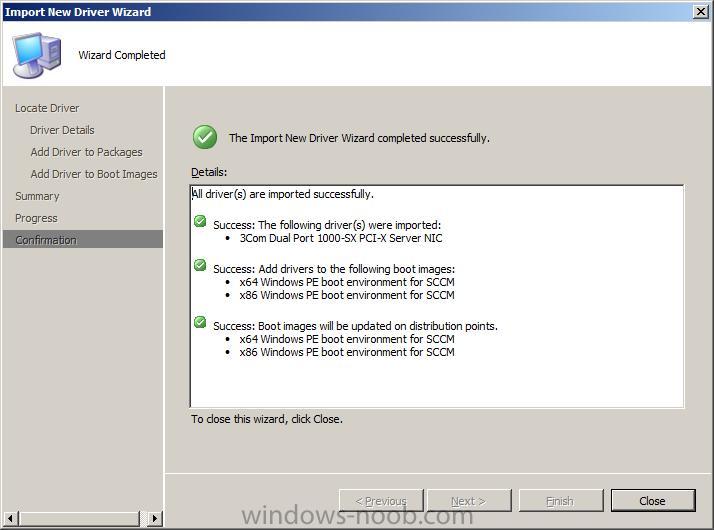Go to the Progress step

[36, 218]
